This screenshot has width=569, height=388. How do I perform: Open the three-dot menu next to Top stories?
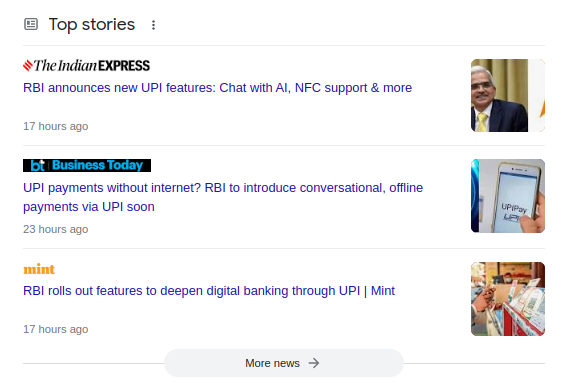point(153,25)
